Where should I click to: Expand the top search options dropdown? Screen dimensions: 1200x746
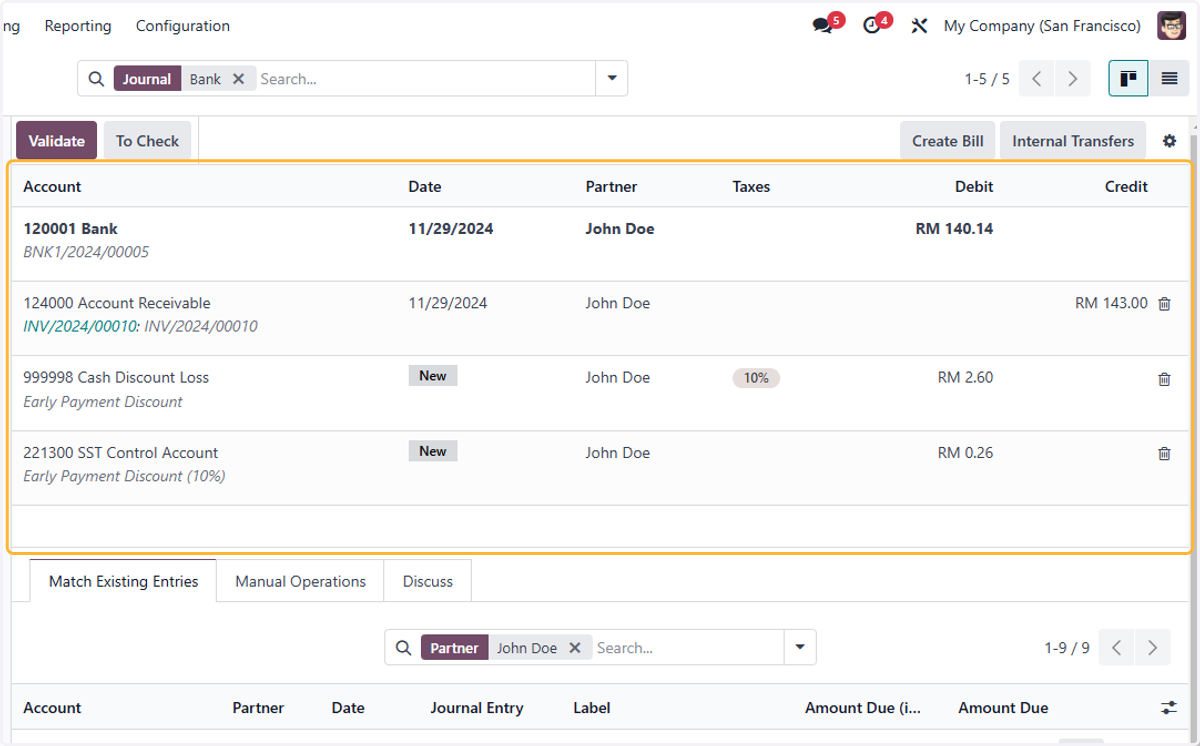(611, 79)
